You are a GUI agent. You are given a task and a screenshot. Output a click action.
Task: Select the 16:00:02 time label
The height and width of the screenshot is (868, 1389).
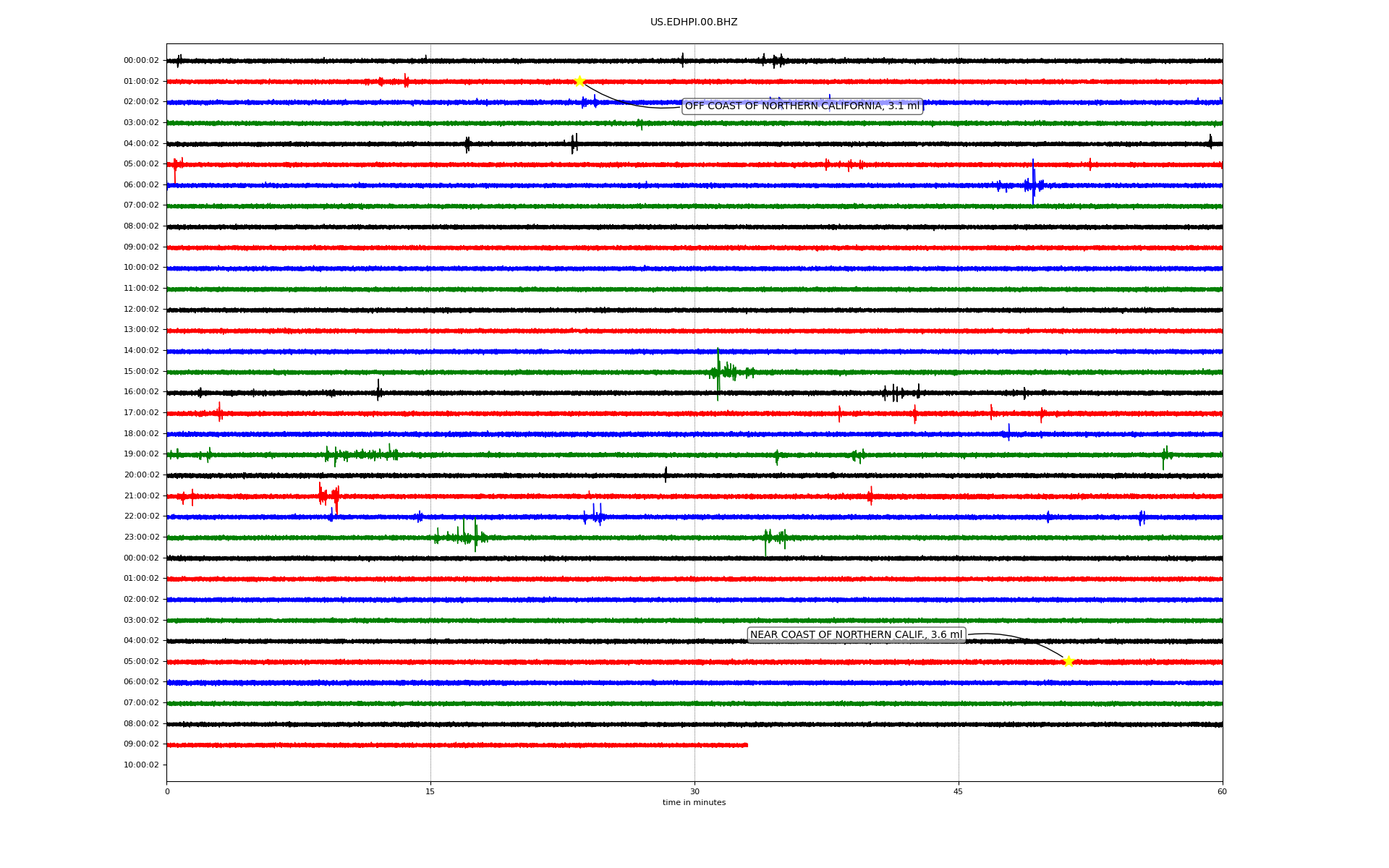141,392
